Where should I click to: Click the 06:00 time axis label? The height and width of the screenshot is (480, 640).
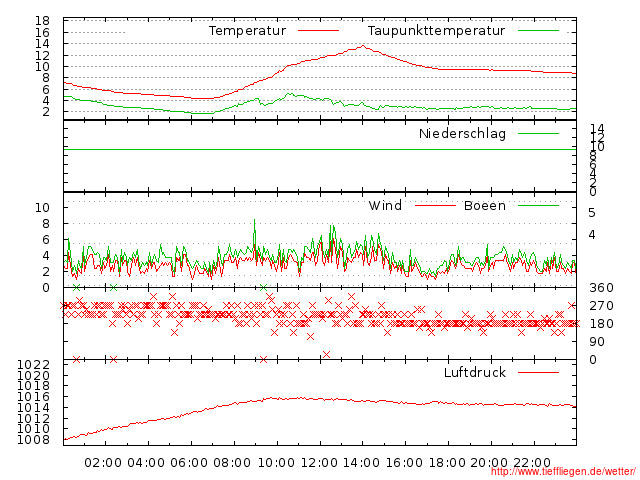click(189, 463)
